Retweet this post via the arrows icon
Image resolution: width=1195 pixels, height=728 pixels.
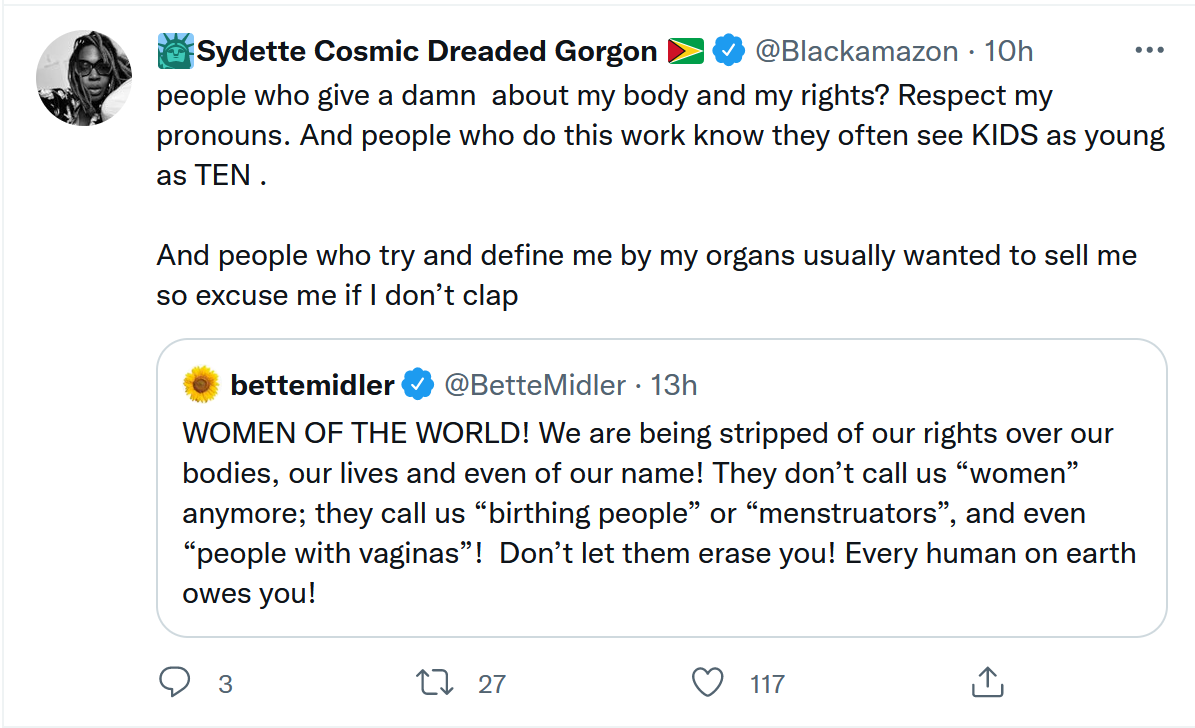tap(435, 683)
